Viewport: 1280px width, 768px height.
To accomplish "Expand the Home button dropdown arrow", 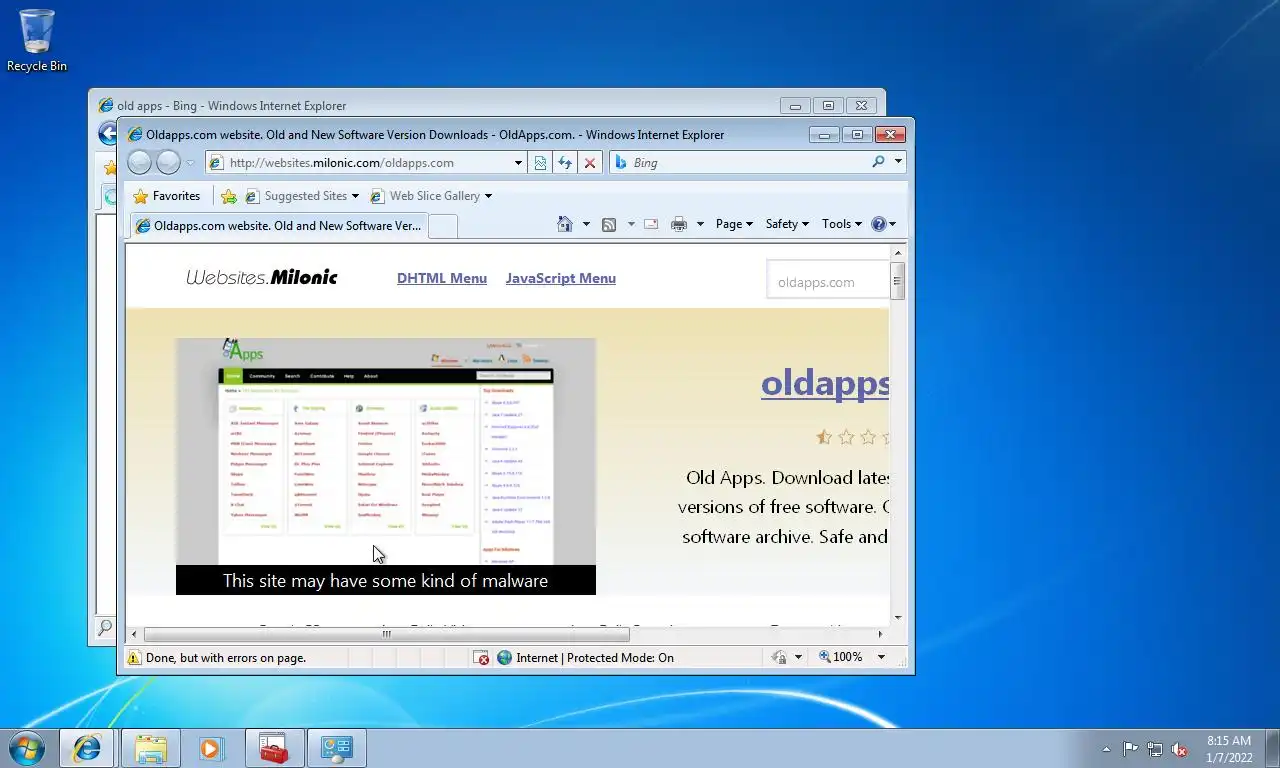I will (586, 224).
